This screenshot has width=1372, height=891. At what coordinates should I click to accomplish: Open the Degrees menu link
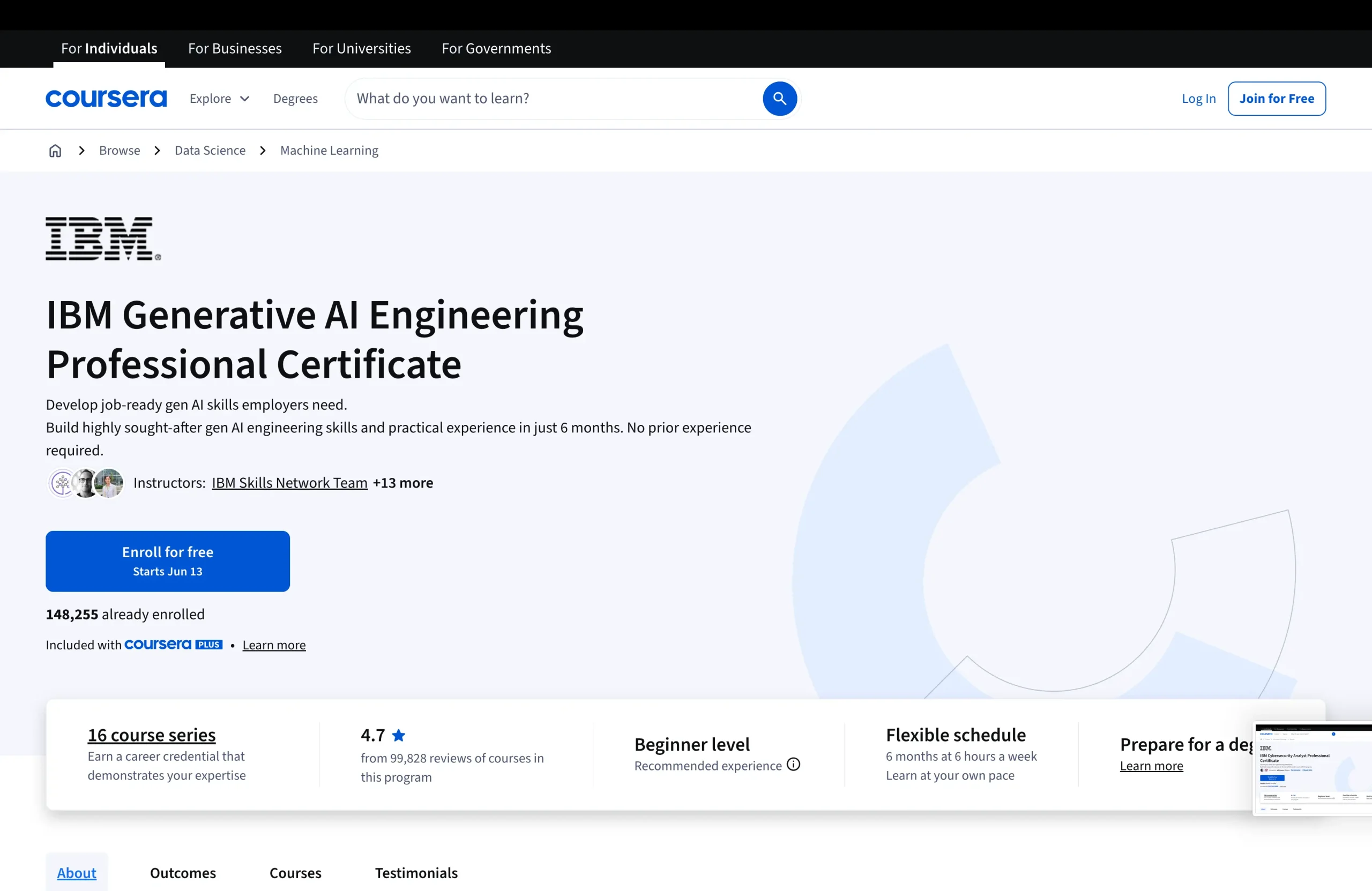click(295, 99)
